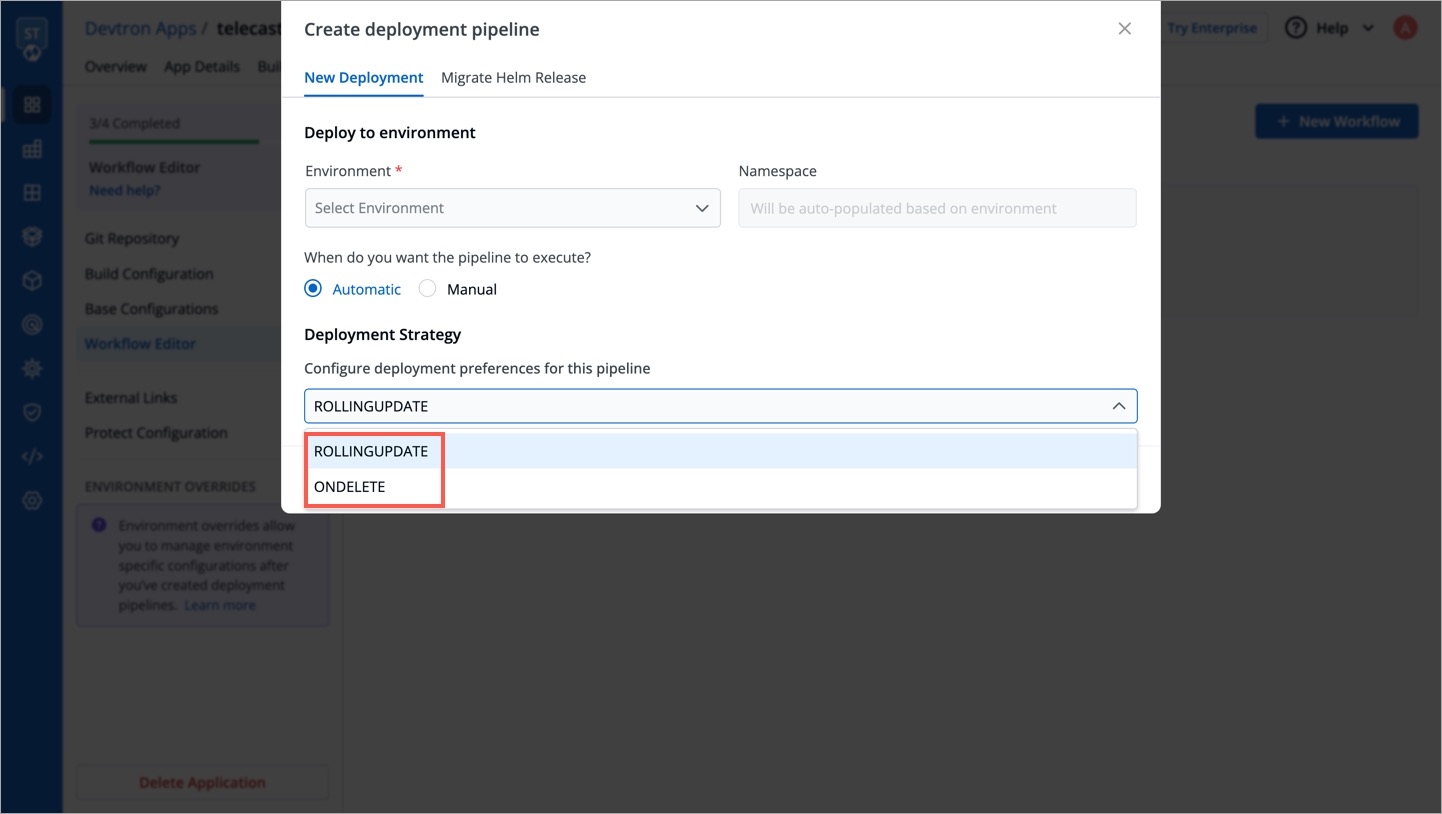Viewport: 1442px width, 814px height.
Task: Select the Manual execution radio button
Action: (427, 289)
